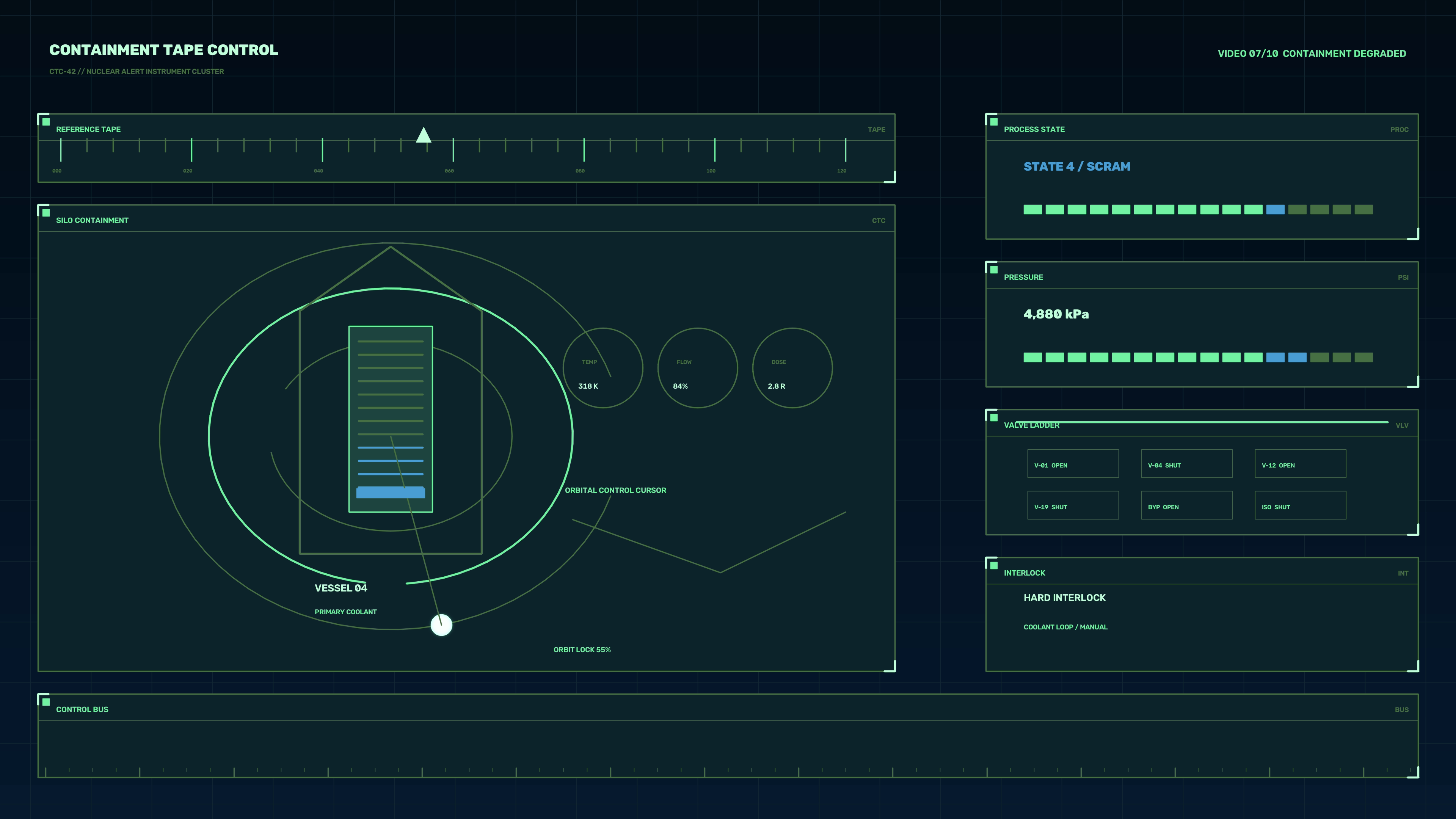Click COOLANT LOOP / MANUAL label
1456x819 pixels.
(1065, 628)
